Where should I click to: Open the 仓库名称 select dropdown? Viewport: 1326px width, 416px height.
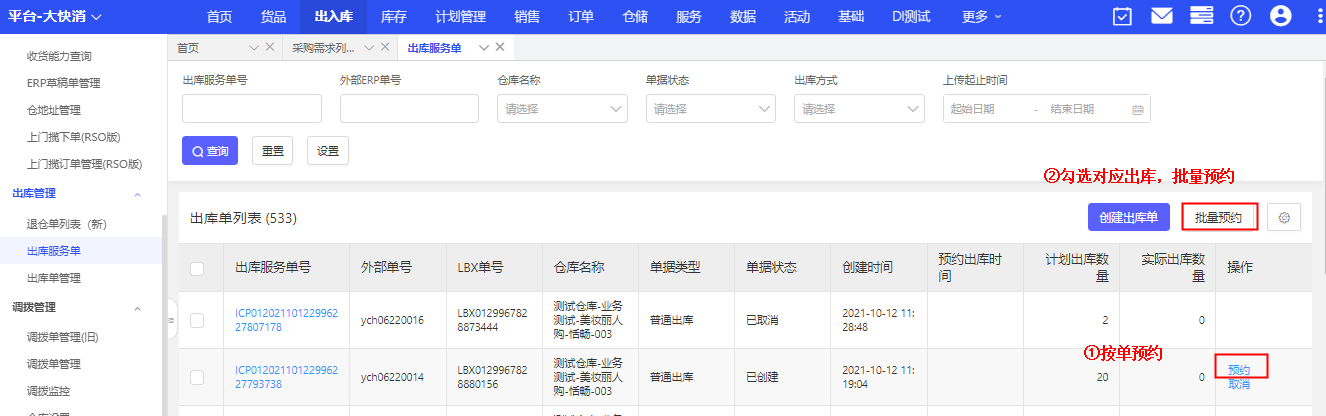pyautogui.click(x=563, y=109)
